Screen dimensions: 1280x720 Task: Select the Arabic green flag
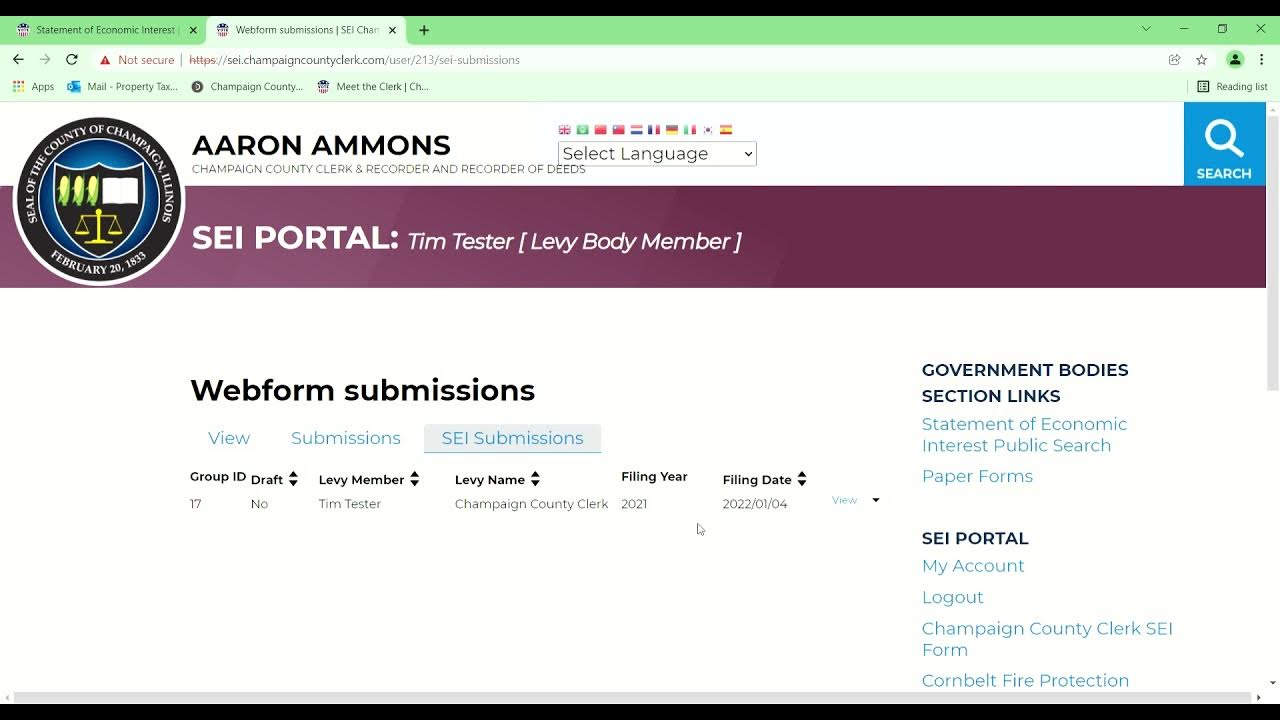coord(582,130)
